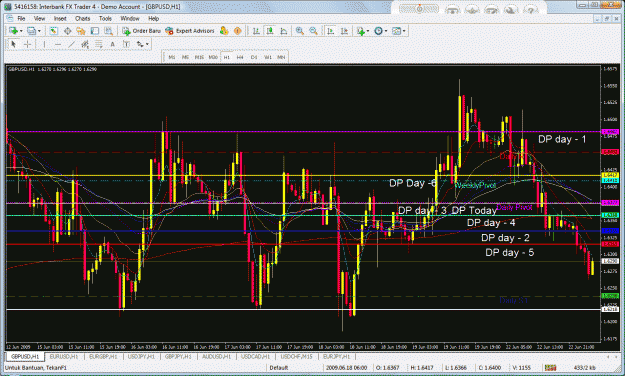Open the Indicators list icon

coord(361,31)
